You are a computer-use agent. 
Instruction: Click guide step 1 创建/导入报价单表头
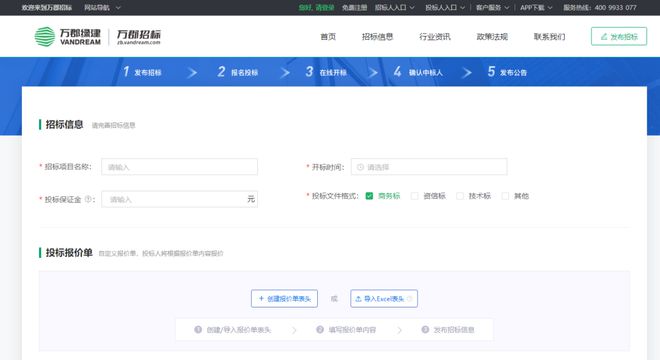[x=232, y=330]
